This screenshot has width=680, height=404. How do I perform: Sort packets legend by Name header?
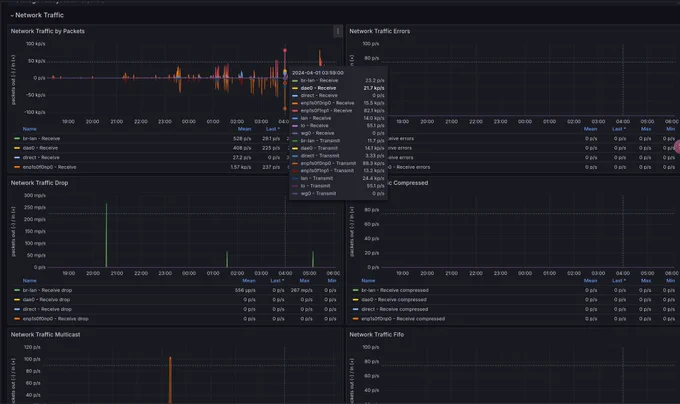(29, 129)
